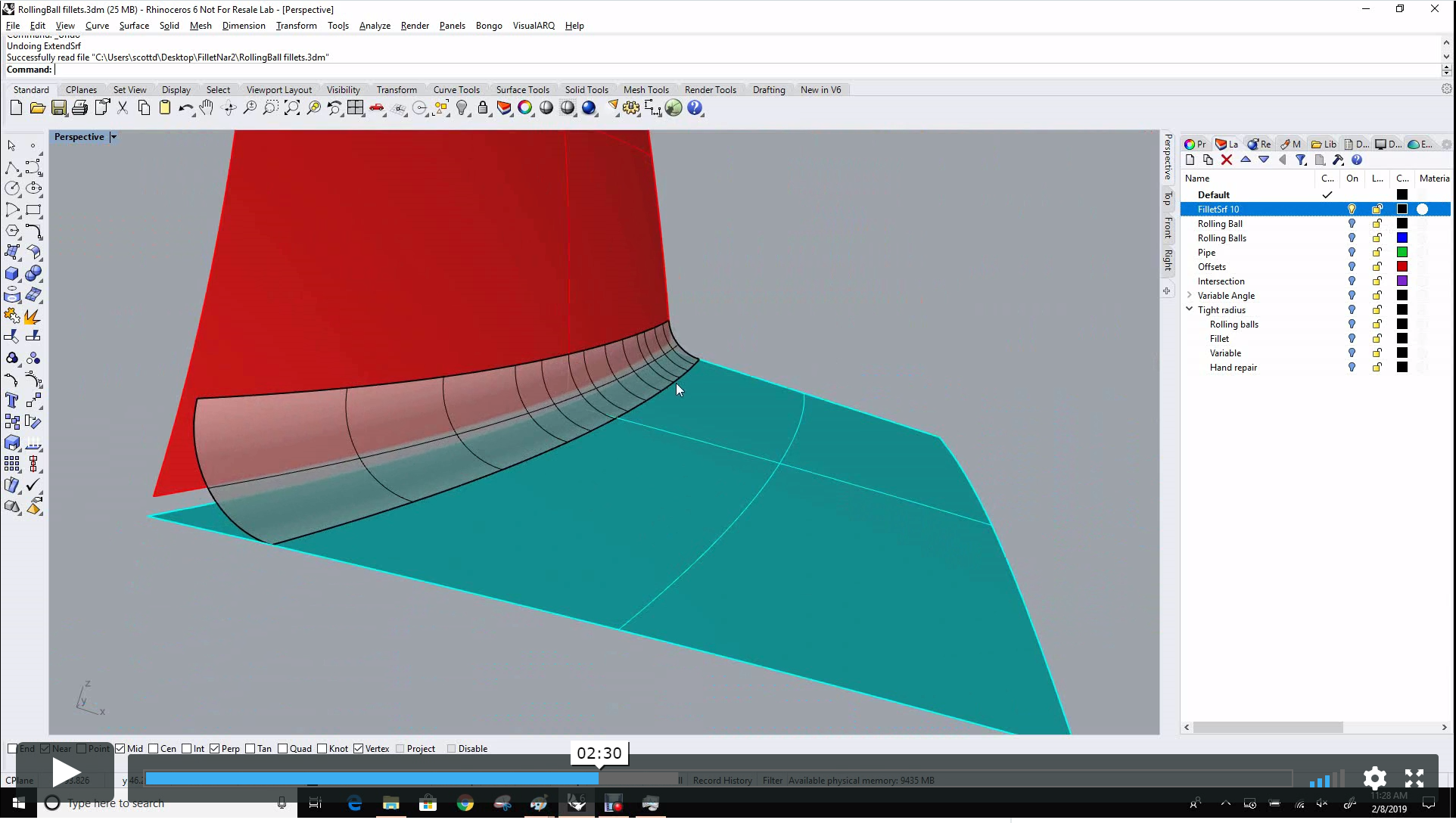
Task: Click the Zoom Extents icon
Action: pos(292,108)
